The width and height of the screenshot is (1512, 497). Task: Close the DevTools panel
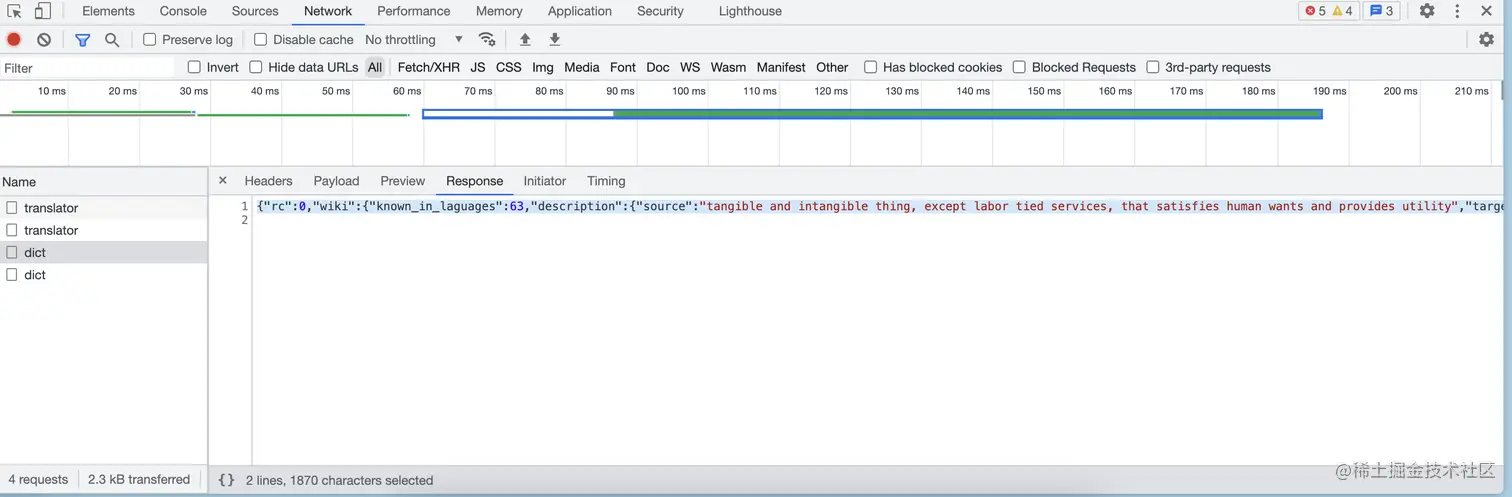pos(1487,11)
